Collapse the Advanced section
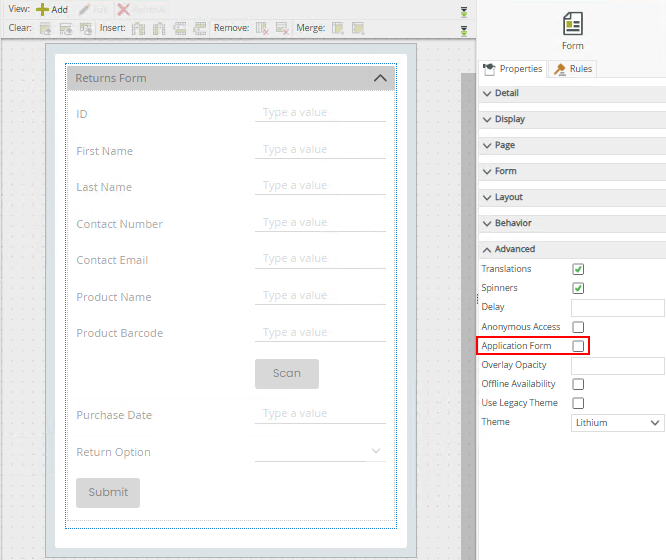This screenshot has width=666, height=560. [x=572, y=249]
